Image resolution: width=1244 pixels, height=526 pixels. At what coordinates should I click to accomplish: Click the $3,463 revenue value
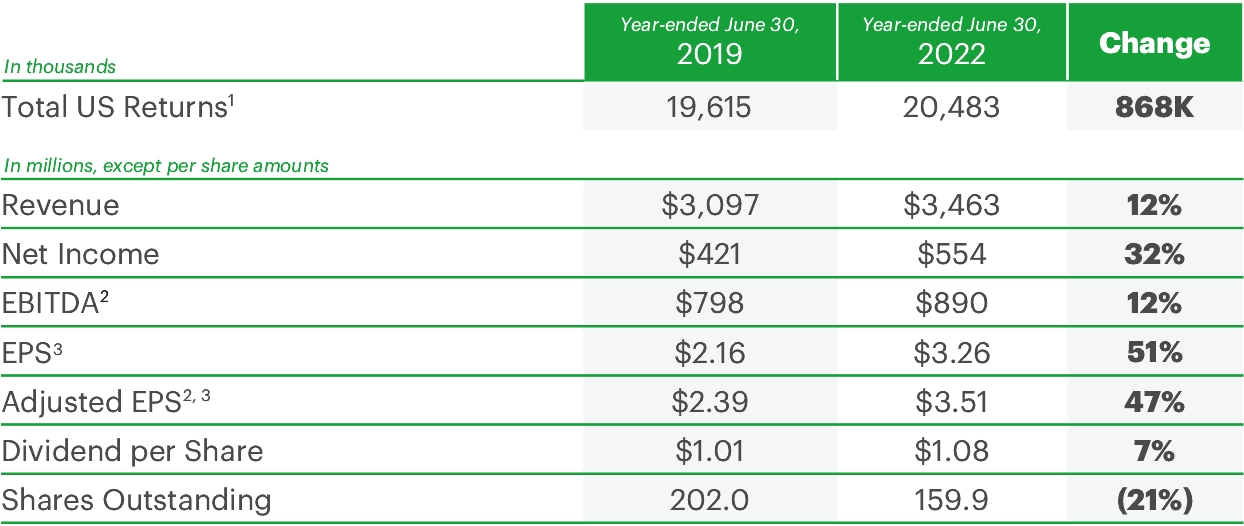click(x=952, y=205)
